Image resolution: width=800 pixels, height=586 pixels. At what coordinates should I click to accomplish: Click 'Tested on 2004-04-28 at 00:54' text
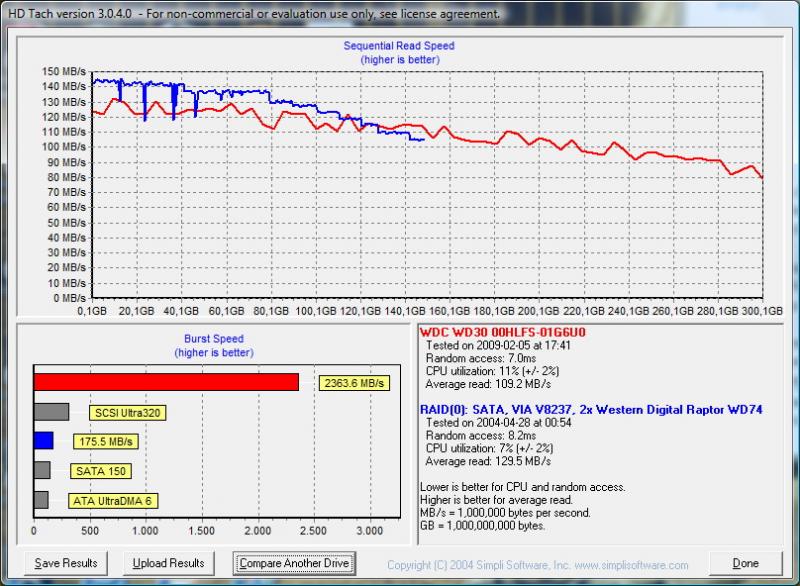[498, 422]
